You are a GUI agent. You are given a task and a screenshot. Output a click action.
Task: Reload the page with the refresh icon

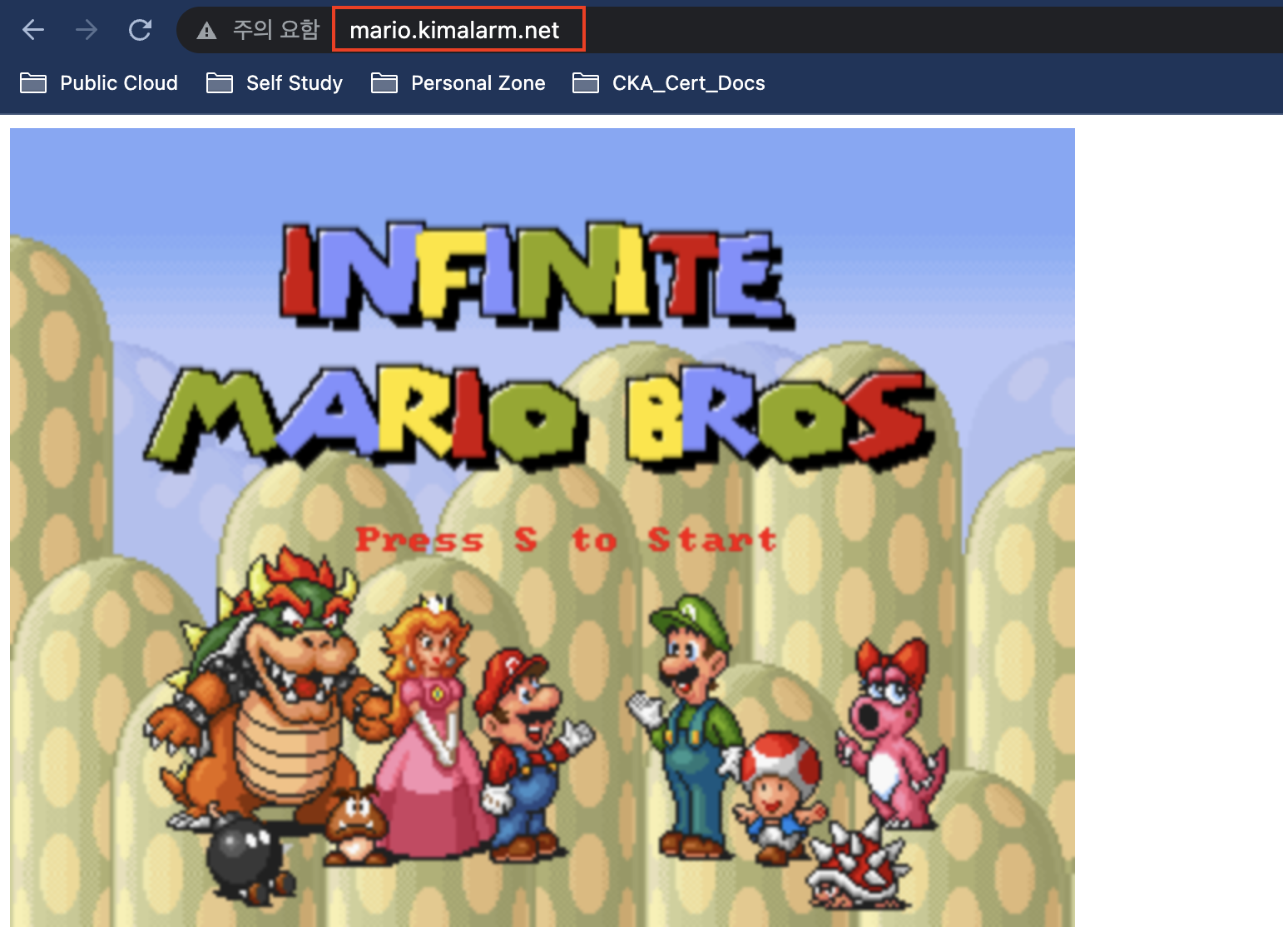pos(140,30)
